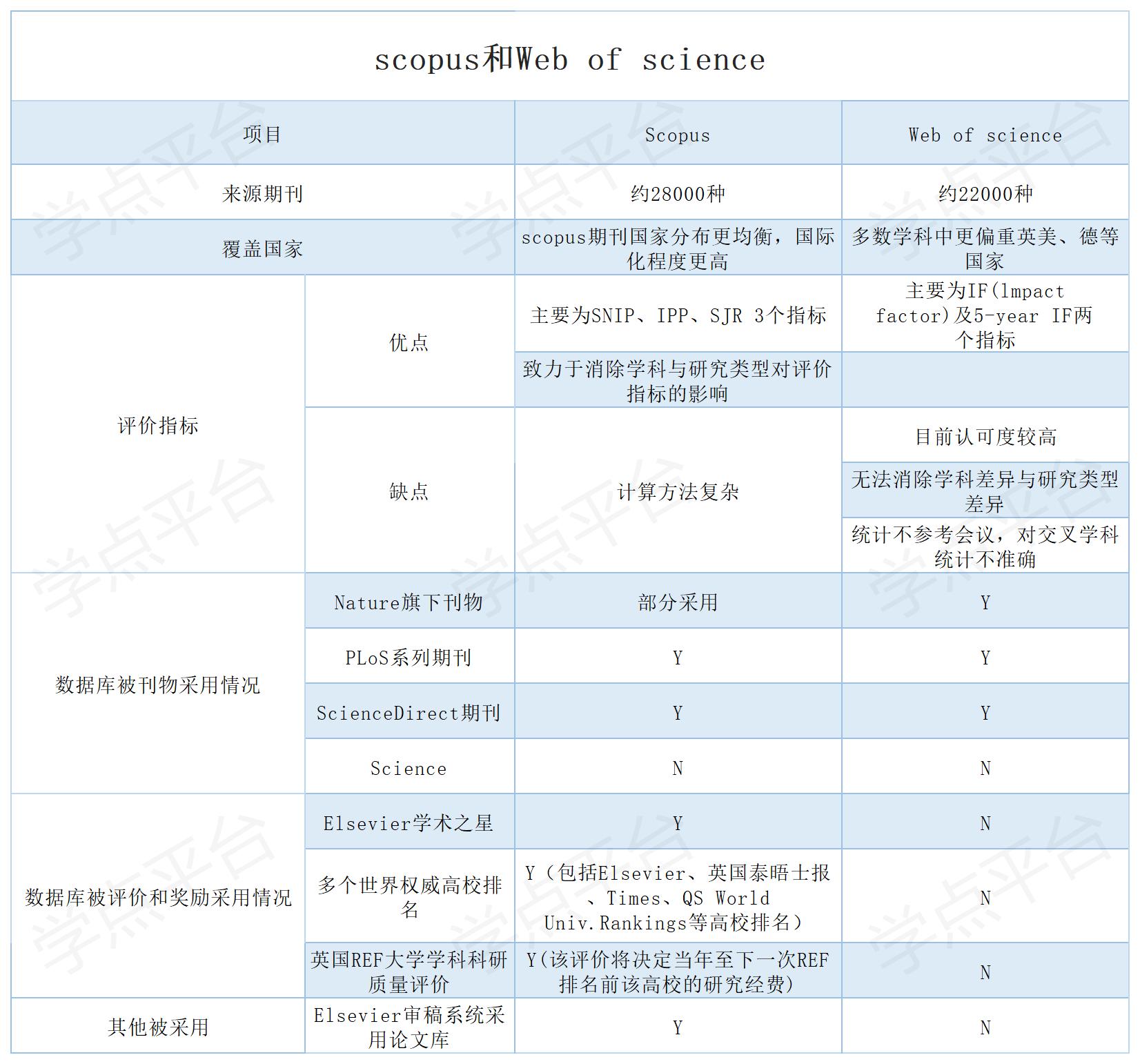
Task: Select the Scopus "Y" in Elsevier审稿系统 row
Action: 678,1026
